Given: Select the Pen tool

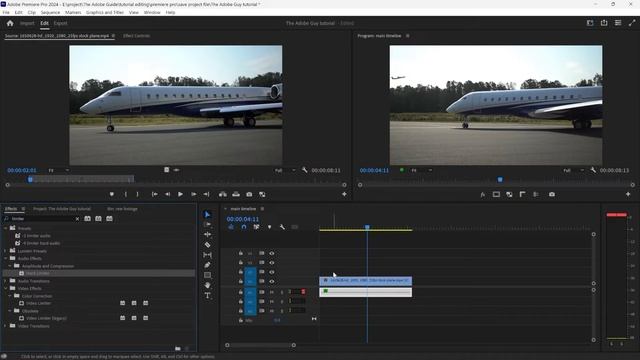Looking at the screenshot, I should [207, 265].
